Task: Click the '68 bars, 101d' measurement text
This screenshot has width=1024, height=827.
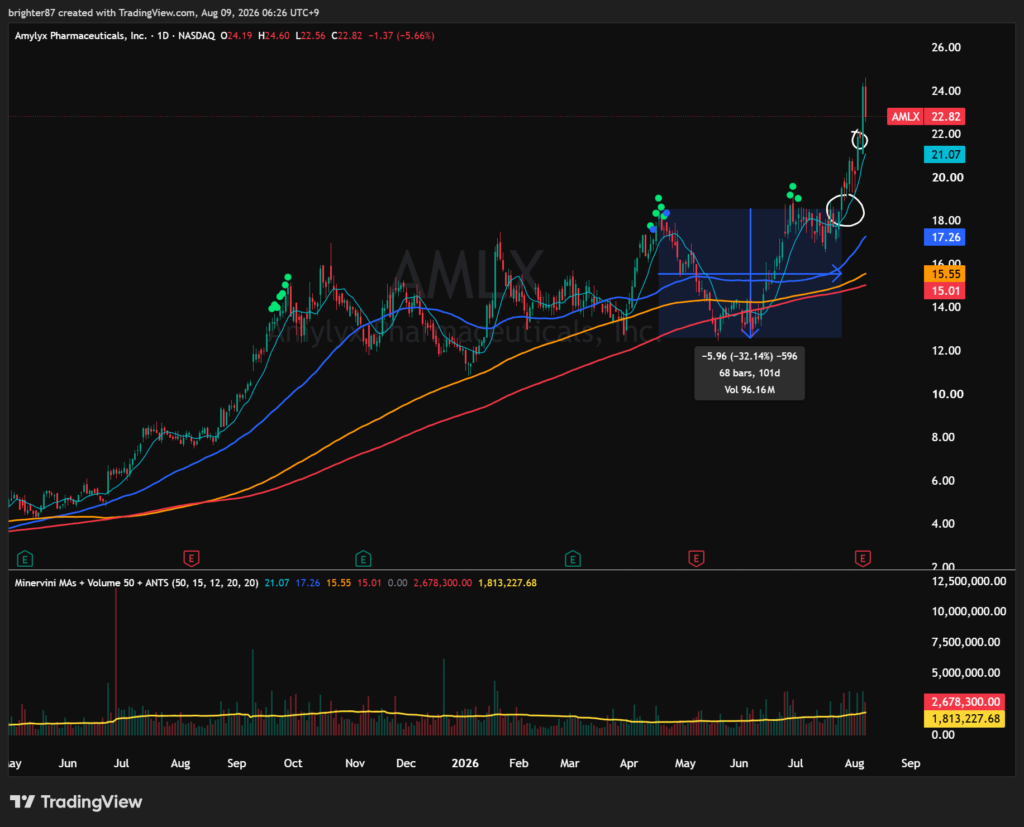Action: point(749,373)
